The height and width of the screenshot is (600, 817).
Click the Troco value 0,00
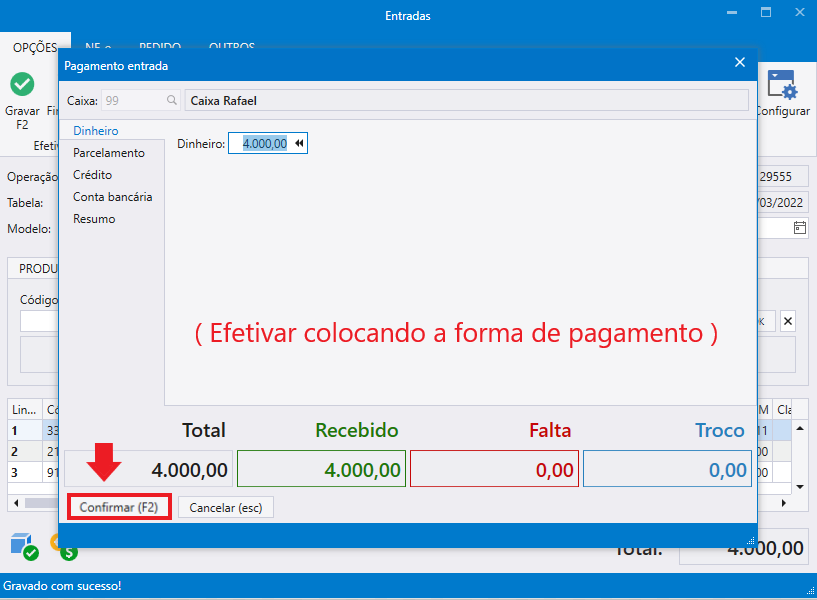pyautogui.click(x=667, y=469)
